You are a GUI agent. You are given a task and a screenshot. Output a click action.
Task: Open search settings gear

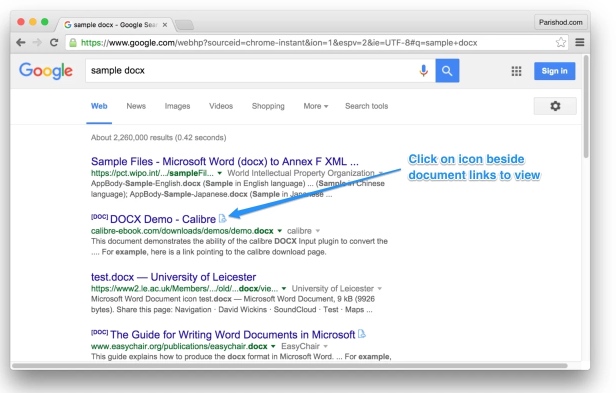[x=555, y=106]
